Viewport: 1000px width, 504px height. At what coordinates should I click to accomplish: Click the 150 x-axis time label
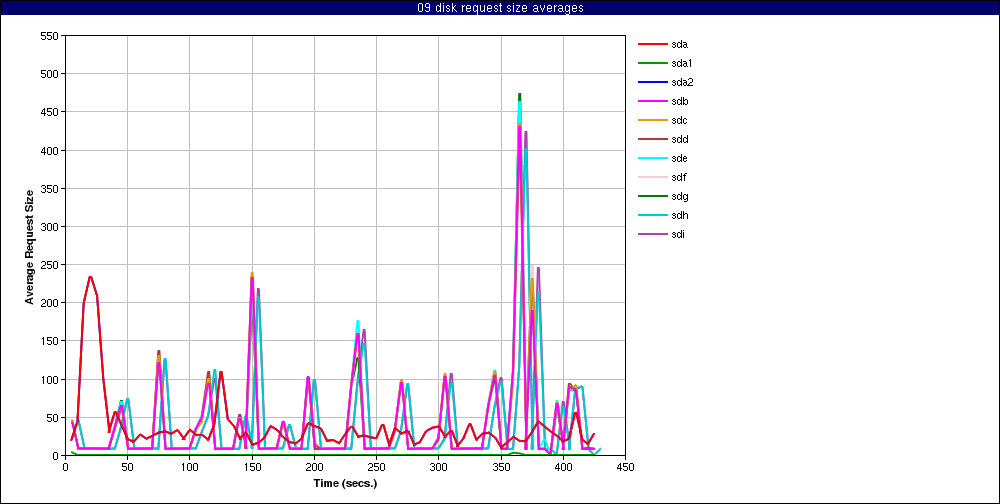point(252,467)
